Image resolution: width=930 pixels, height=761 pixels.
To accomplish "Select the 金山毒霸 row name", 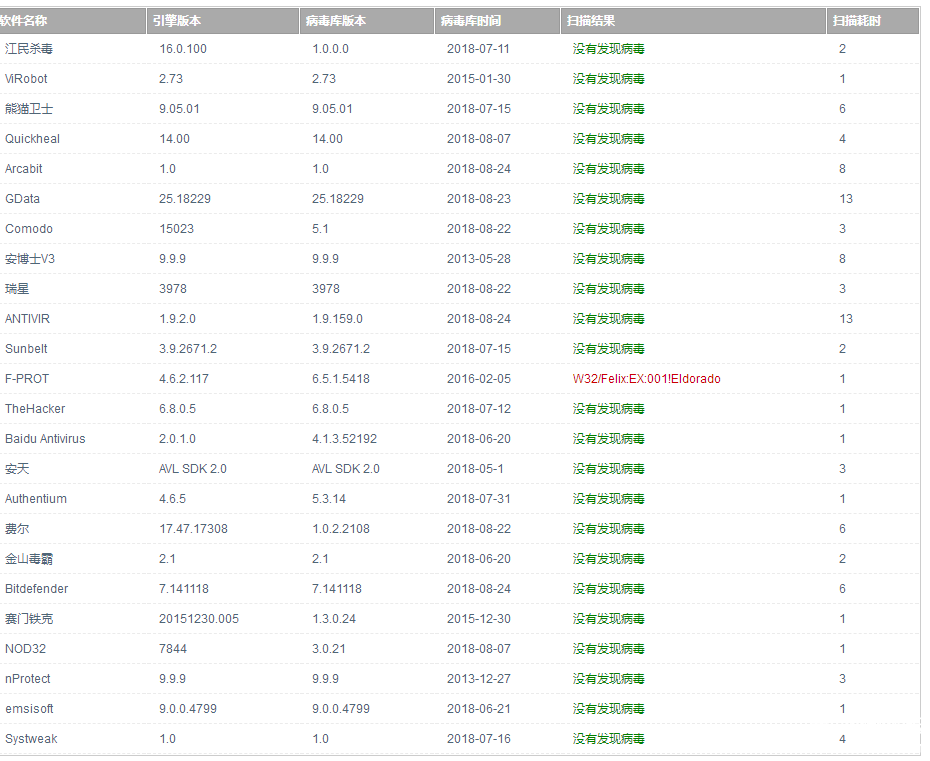I will (29, 559).
